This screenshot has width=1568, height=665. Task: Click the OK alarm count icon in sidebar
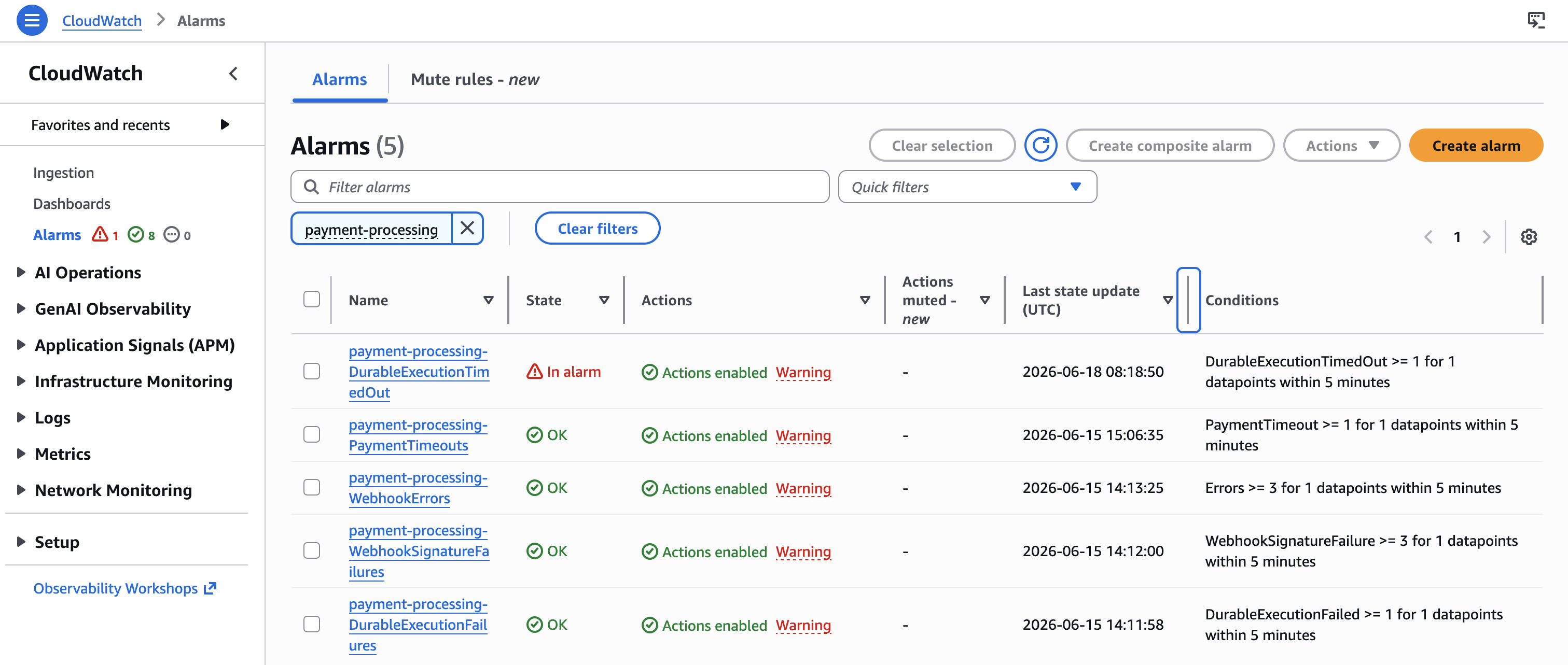135,234
